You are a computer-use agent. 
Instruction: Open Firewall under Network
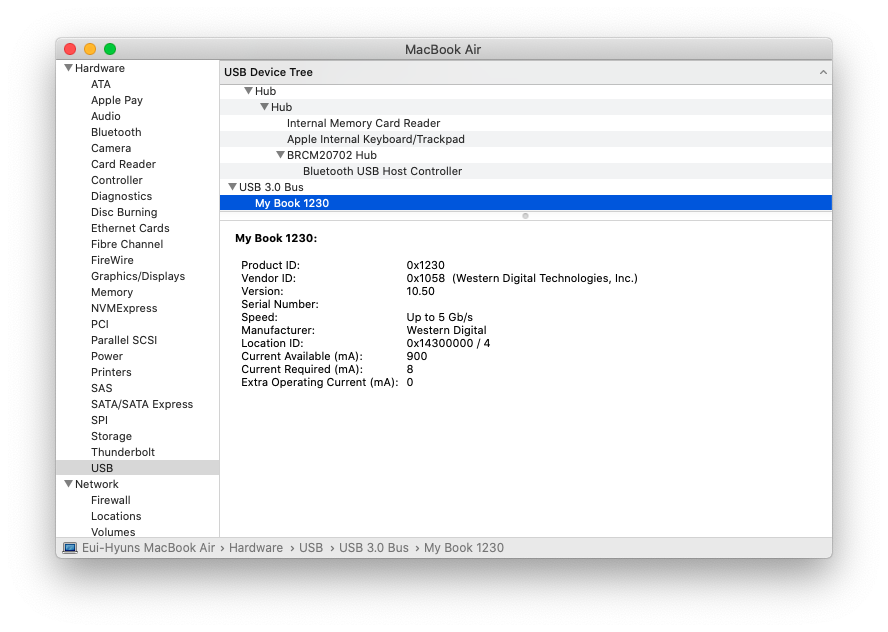coord(111,500)
